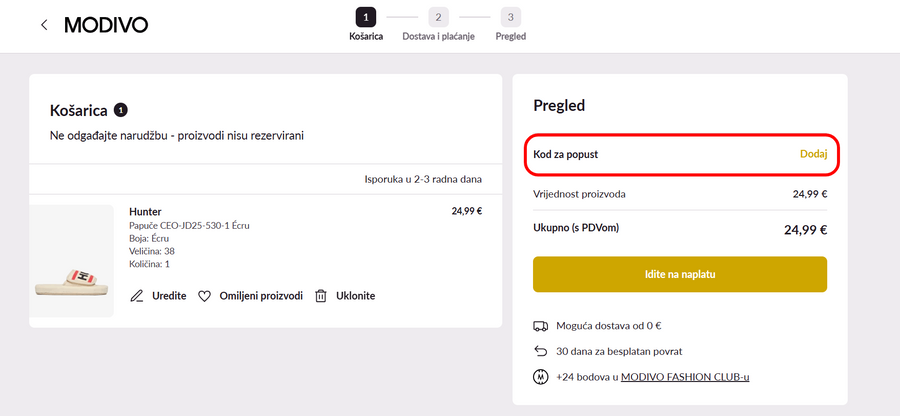900x416 pixels.
Task: Click the free return arrow icon
Action: pos(541,351)
